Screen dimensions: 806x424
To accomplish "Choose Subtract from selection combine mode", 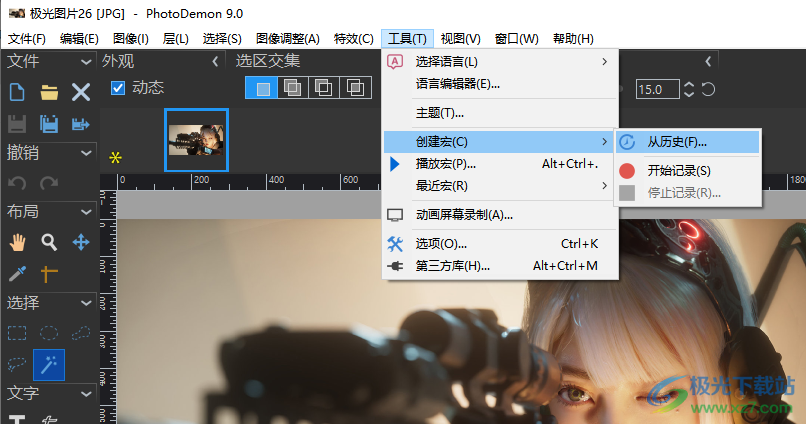I will [x=323, y=88].
